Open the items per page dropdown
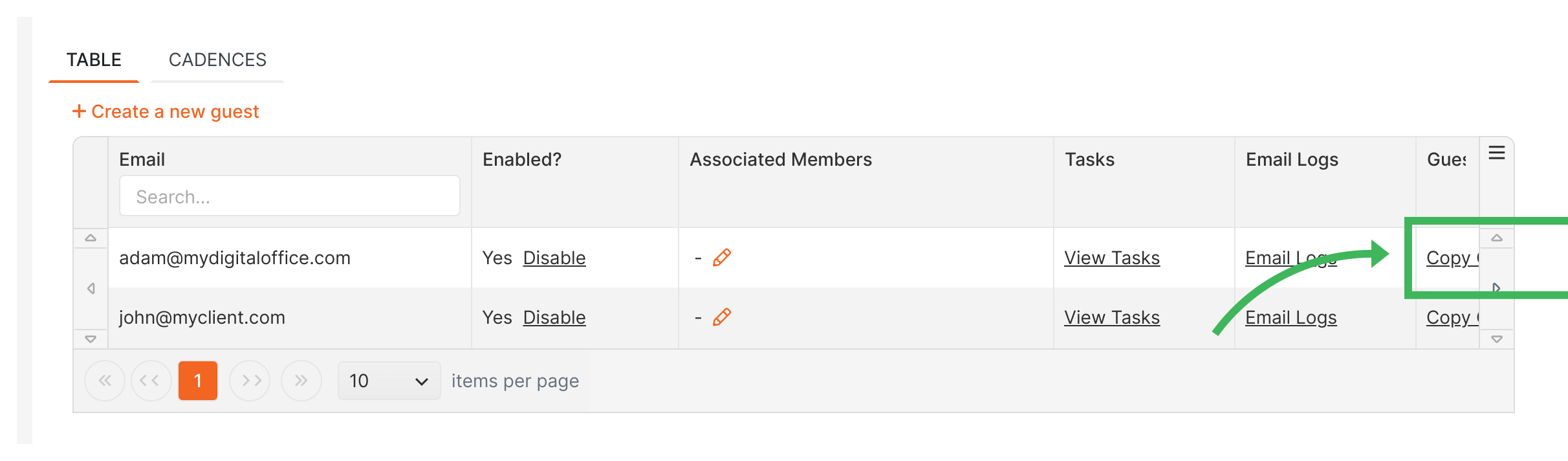This screenshot has height=461, width=1568. coord(389,381)
